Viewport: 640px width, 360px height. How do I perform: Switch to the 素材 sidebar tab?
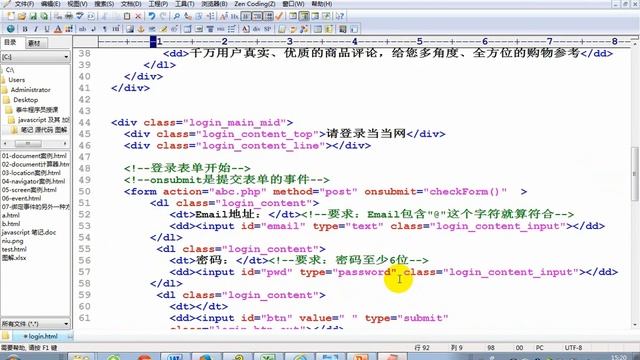coord(35,43)
